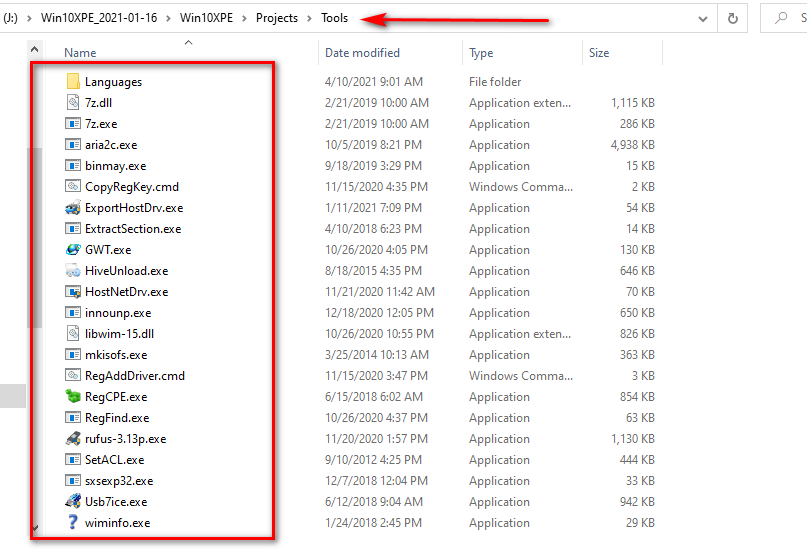
Task: Click the navigation pane scroll down arrow
Action: 34,528
